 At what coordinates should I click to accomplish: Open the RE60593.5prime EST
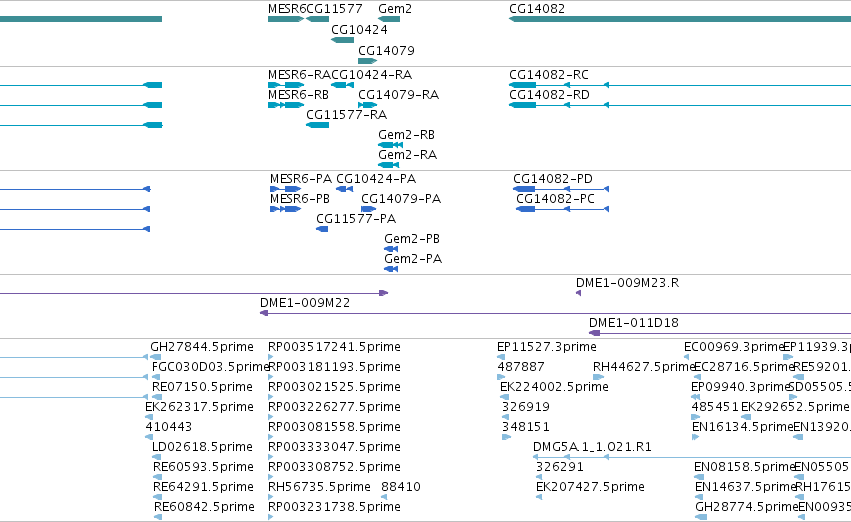click(x=157, y=478)
